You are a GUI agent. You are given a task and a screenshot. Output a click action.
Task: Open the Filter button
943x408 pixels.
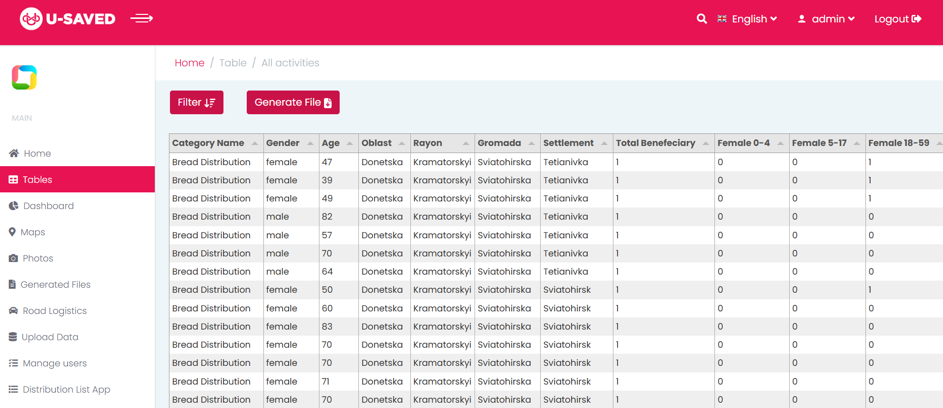click(x=196, y=102)
